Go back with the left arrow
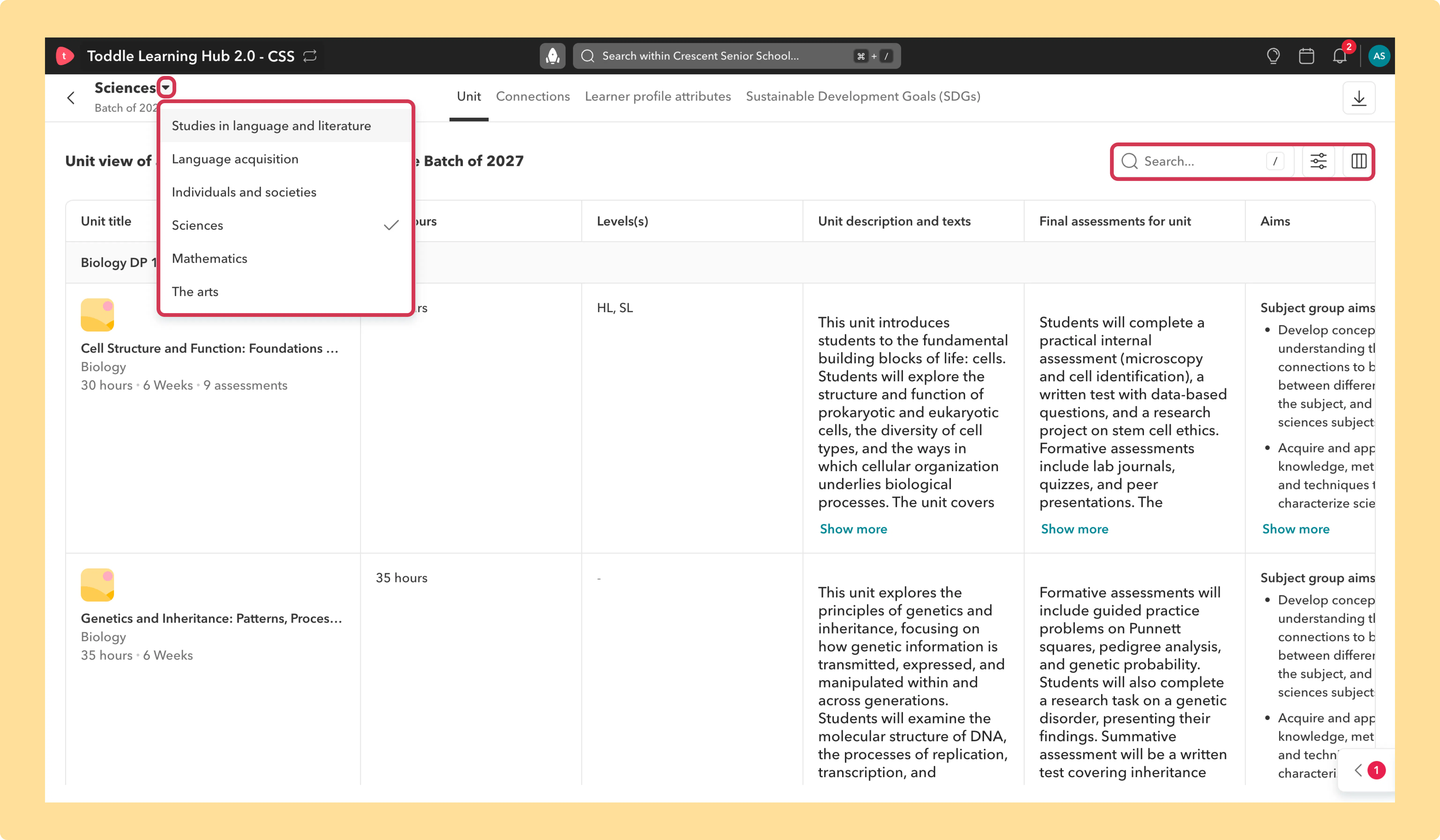Viewport: 1440px width, 840px height. [71, 98]
